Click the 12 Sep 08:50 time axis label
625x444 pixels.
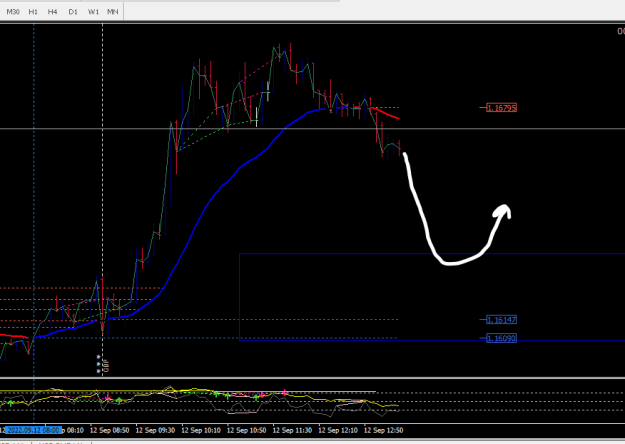(109, 430)
